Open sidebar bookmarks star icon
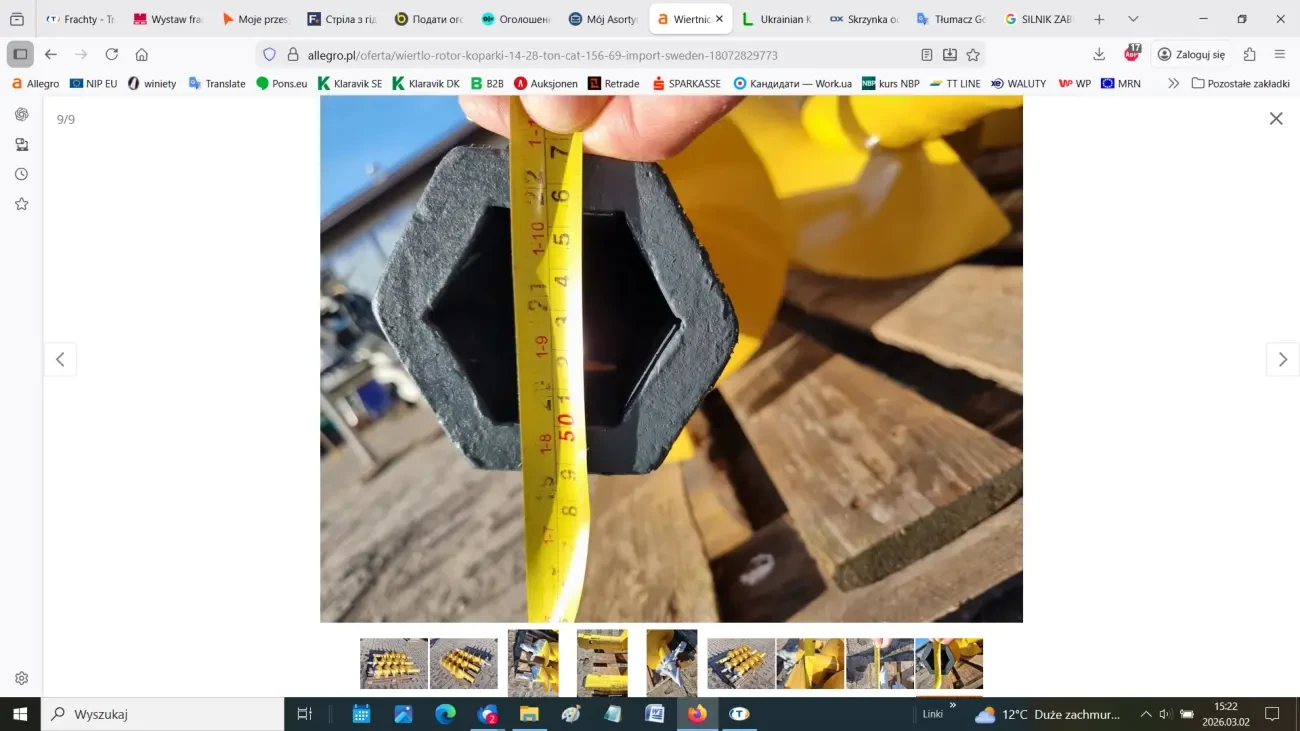This screenshot has width=1300, height=731. coord(21,204)
